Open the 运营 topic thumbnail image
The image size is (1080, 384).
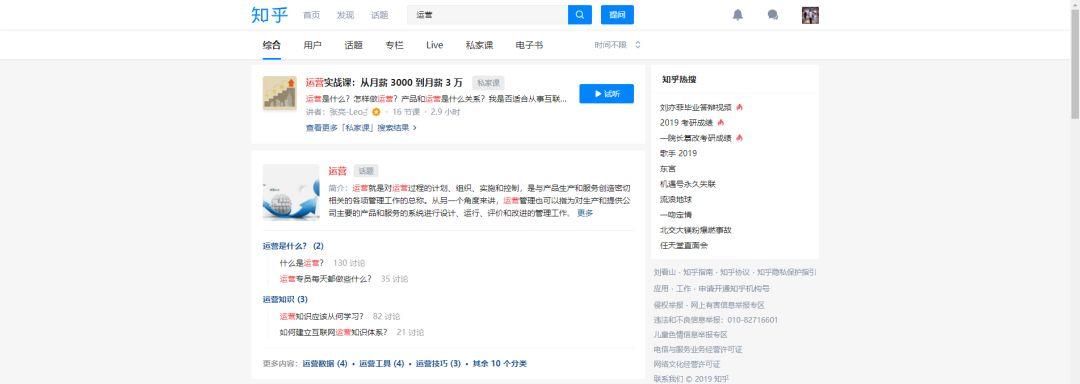(291, 192)
